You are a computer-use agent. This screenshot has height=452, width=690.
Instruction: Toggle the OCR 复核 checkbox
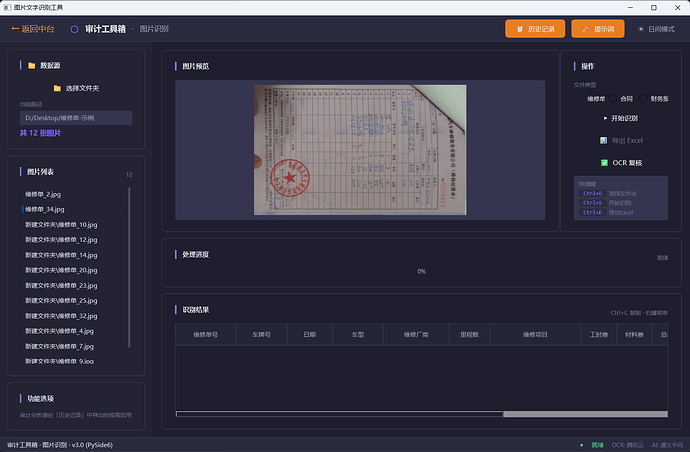pos(621,163)
